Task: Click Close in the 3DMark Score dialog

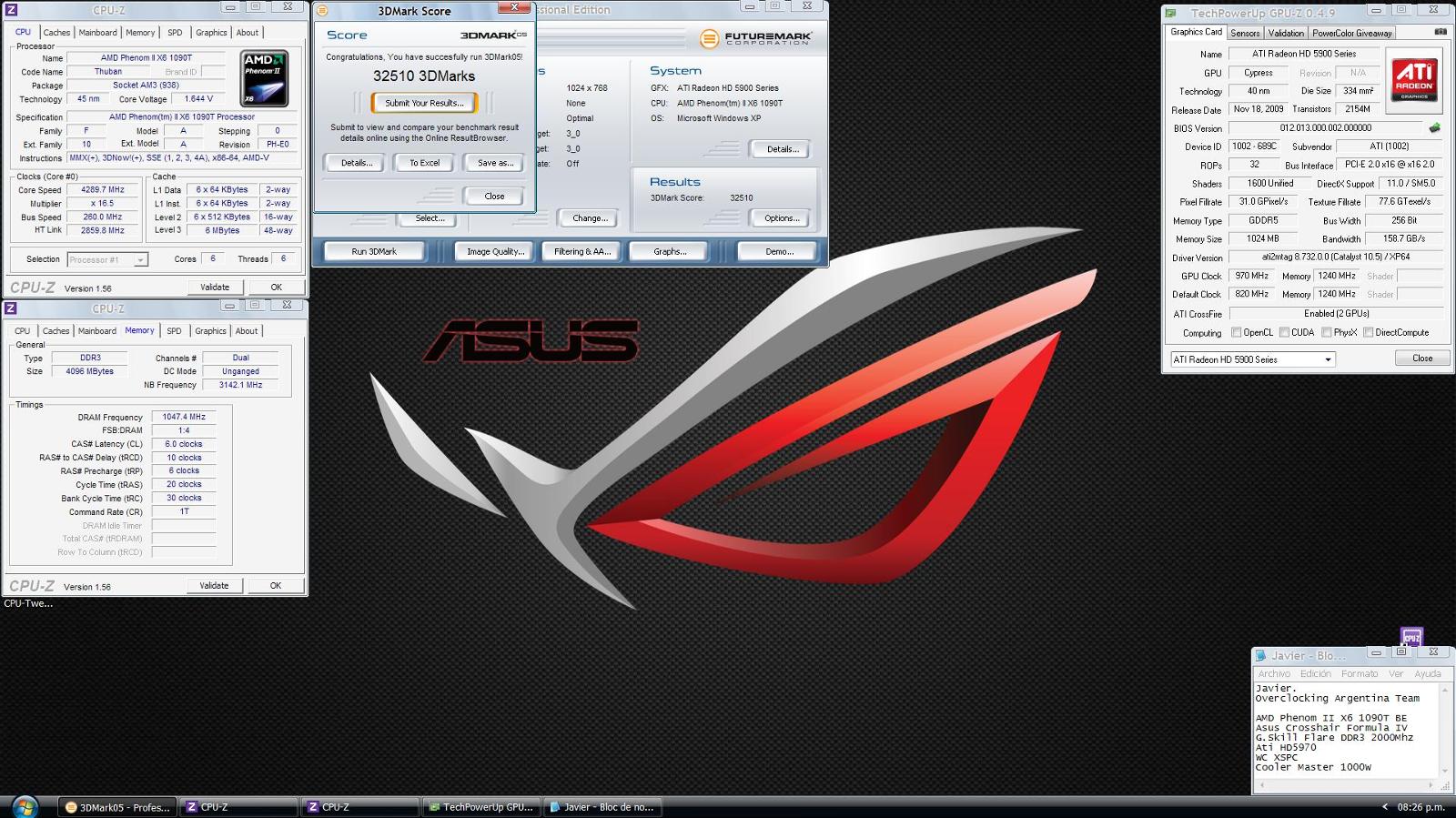Action: [x=494, y=197]
